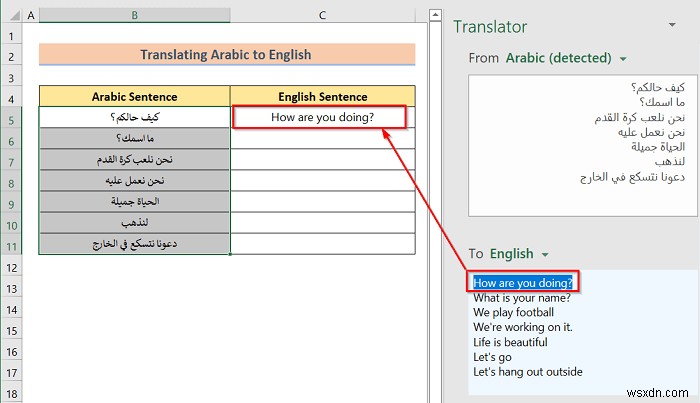Select empty English cell C6

tap(322, 138)
